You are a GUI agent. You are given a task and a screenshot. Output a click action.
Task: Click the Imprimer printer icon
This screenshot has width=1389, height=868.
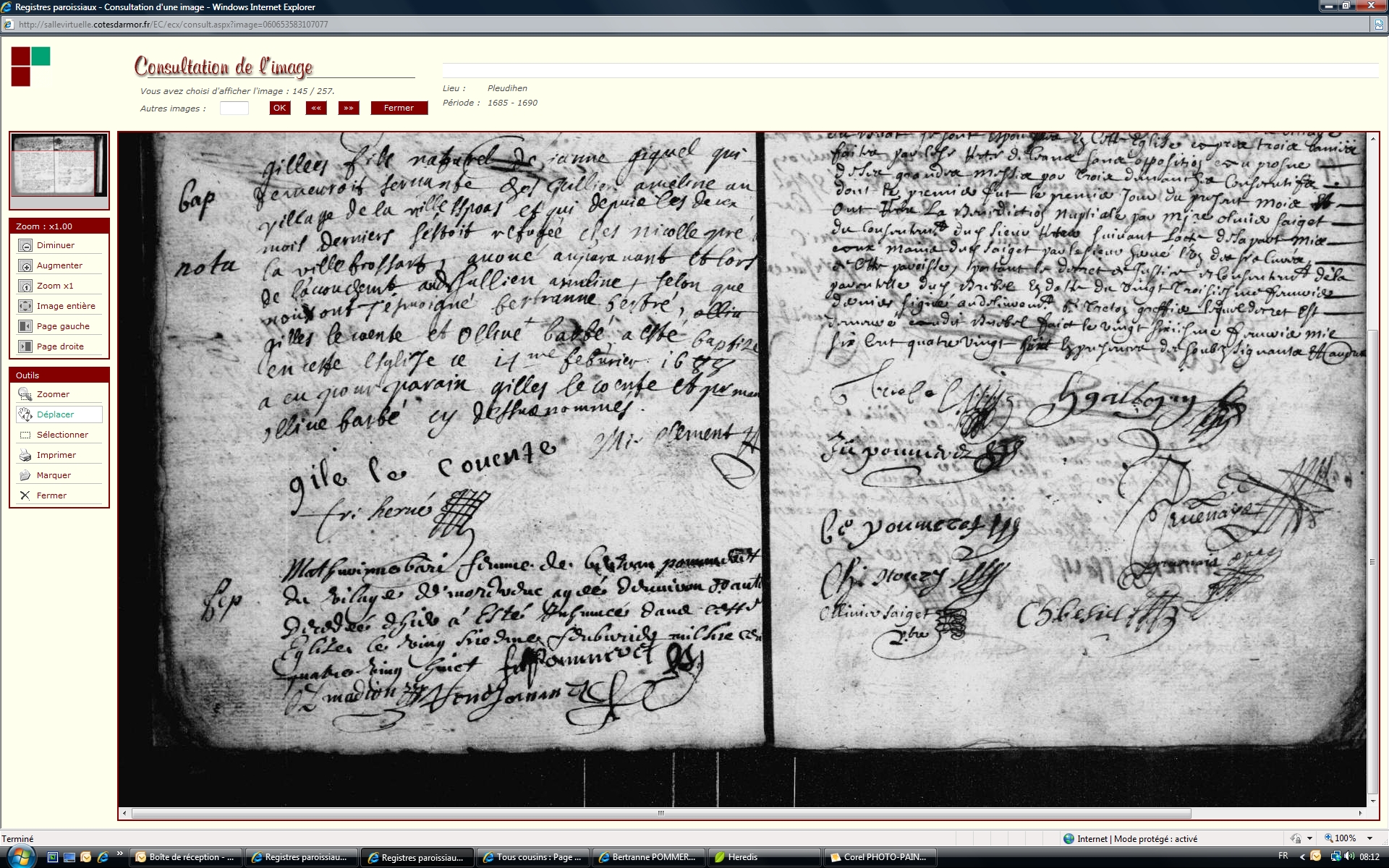(25, 456)
